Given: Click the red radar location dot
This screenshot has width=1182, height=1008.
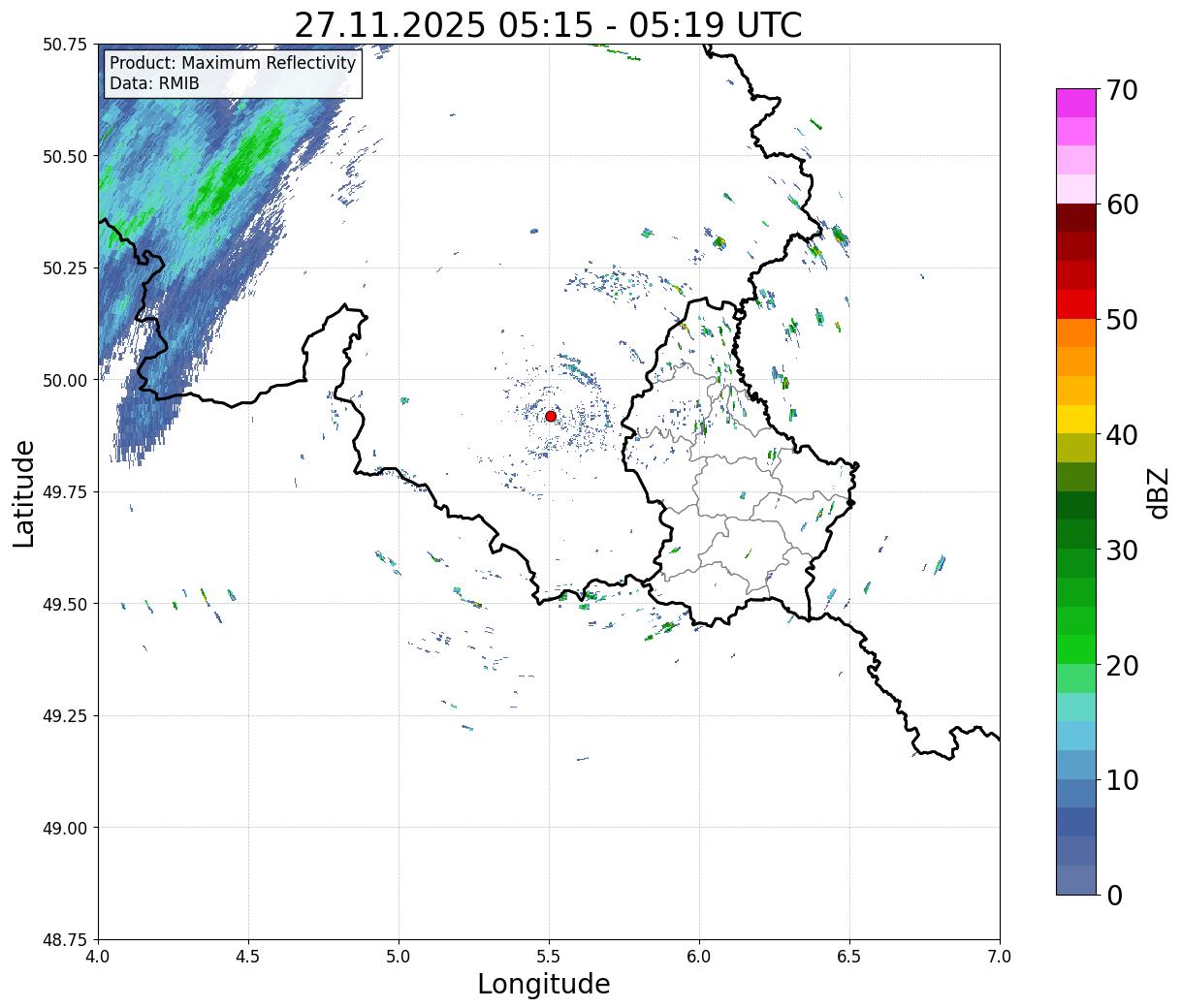Looking at the screenshot, I should [551, 416].
